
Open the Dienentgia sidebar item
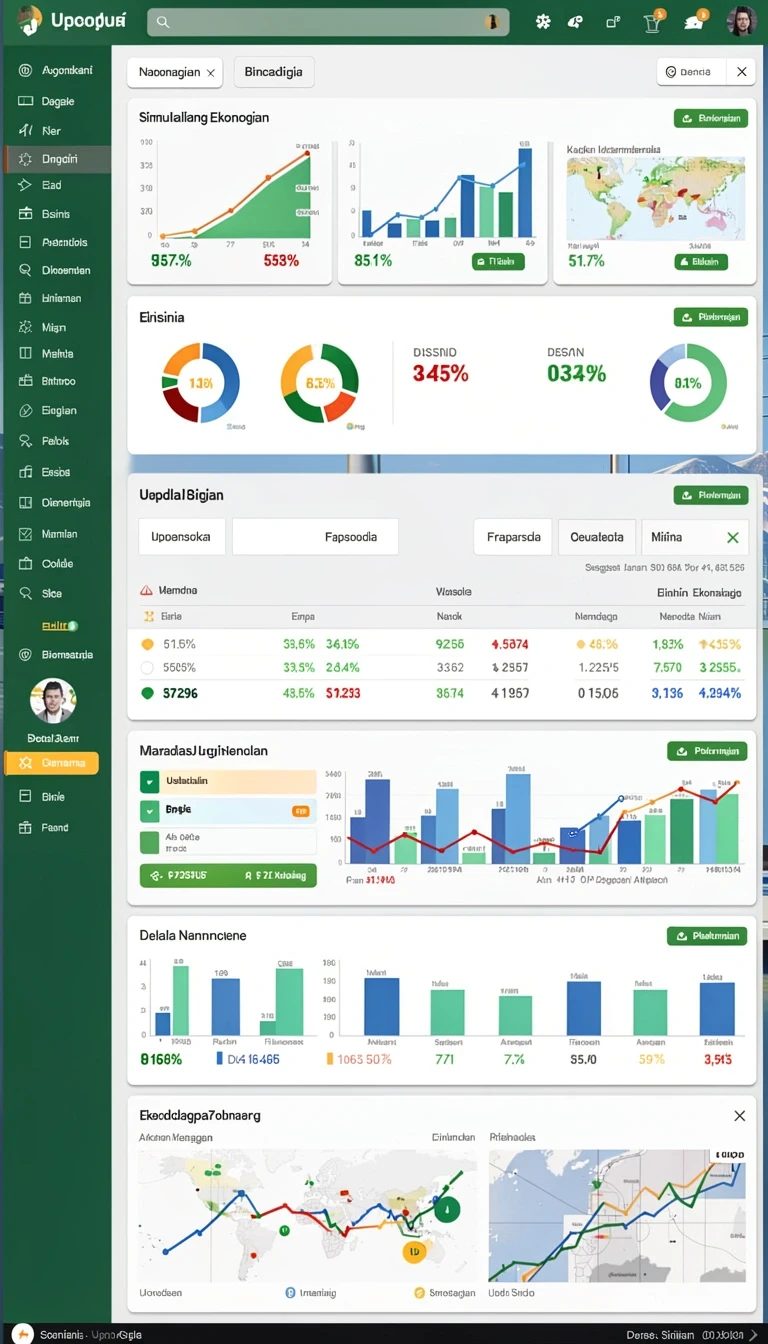tap(66, 503)
